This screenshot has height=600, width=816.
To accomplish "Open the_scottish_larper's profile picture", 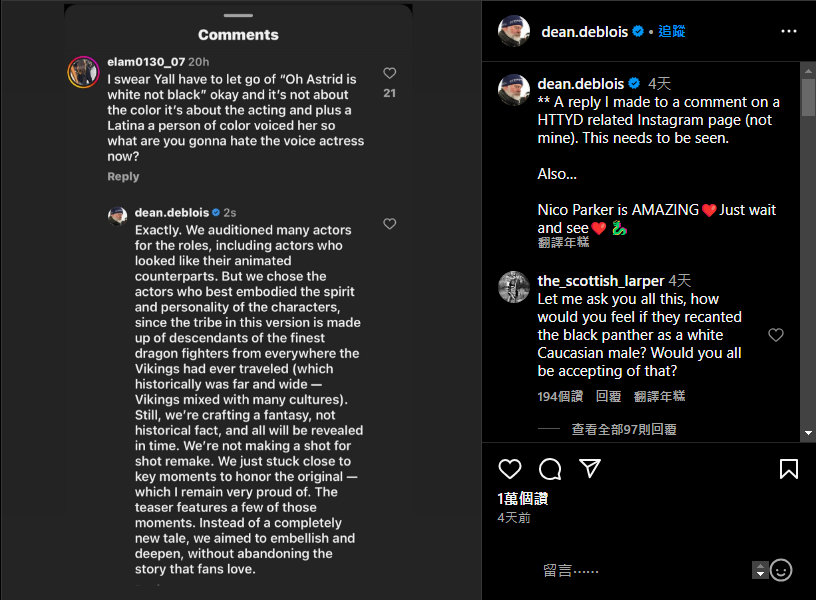I will click(x=514, y=287).
